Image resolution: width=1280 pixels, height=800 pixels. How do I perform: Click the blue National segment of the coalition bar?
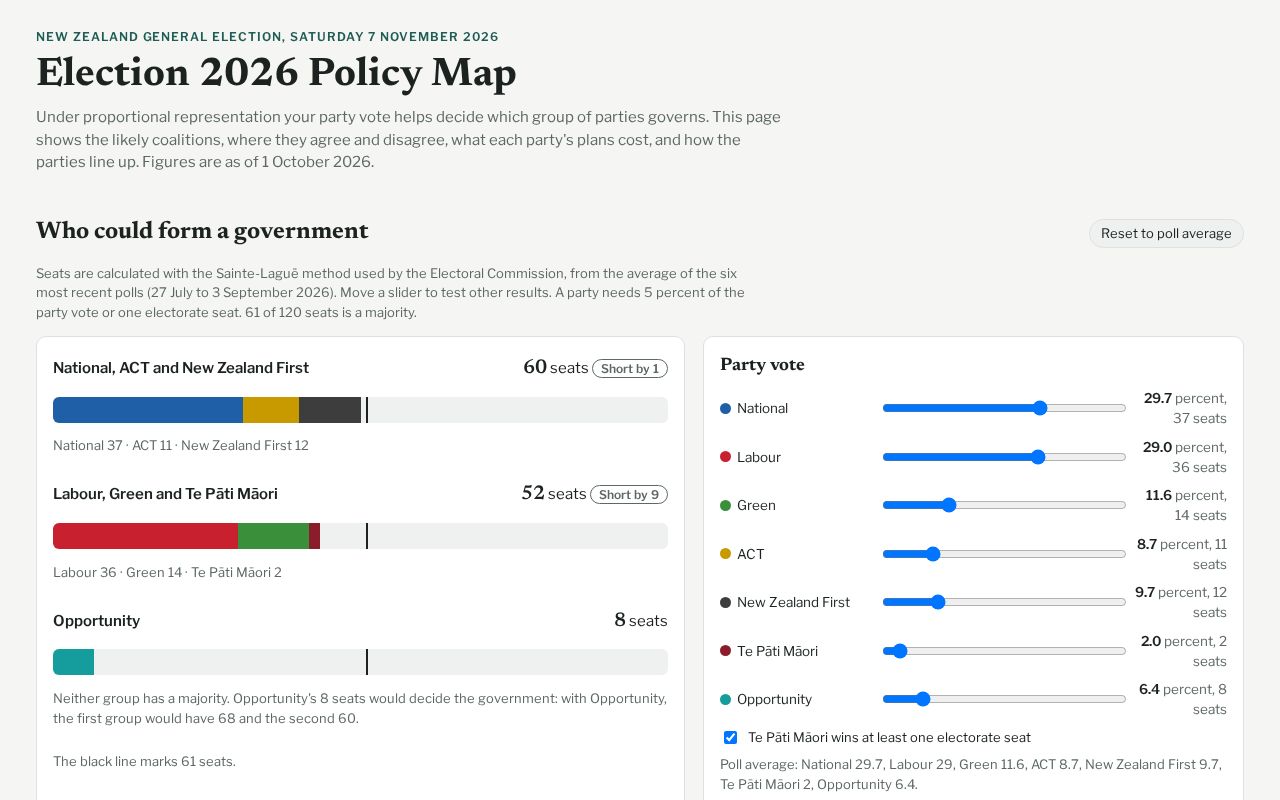point(148,410)
